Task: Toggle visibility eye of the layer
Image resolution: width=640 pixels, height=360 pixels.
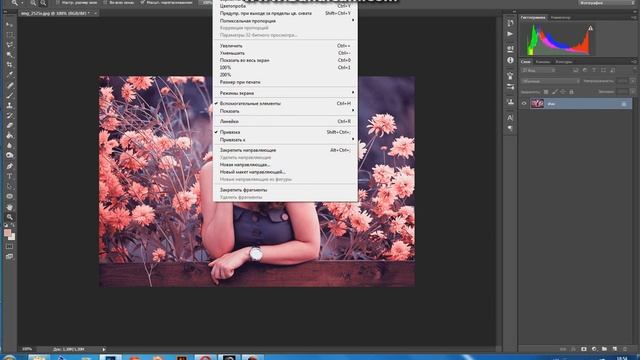Action: (x=524, y=104)
